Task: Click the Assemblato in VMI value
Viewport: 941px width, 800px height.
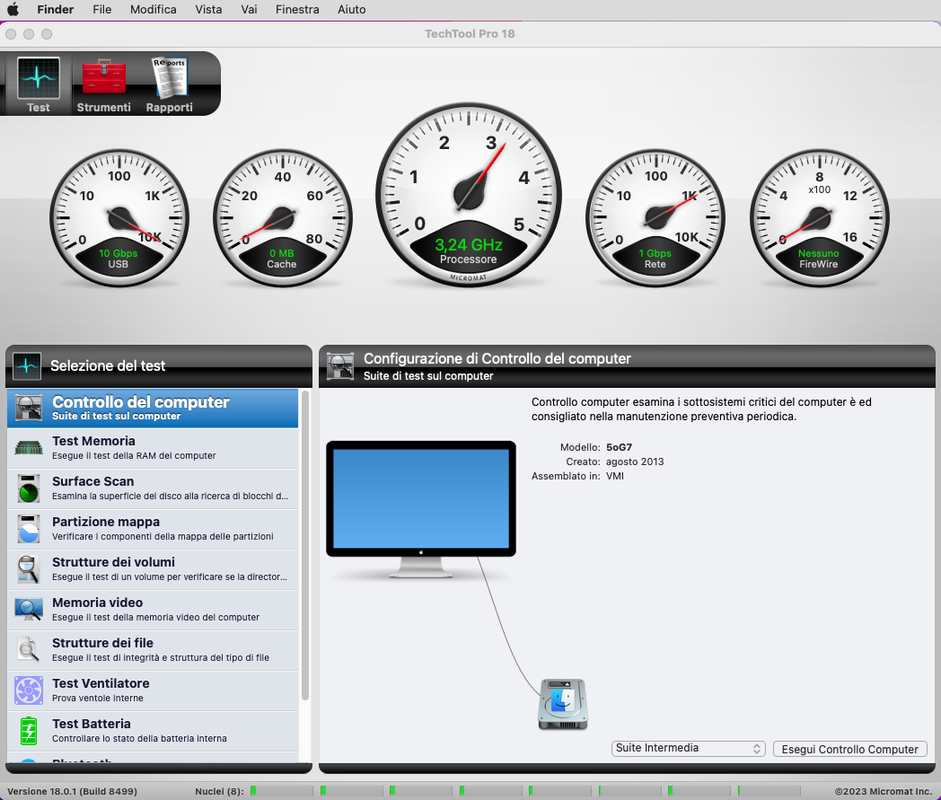Action: click(615, 476)
